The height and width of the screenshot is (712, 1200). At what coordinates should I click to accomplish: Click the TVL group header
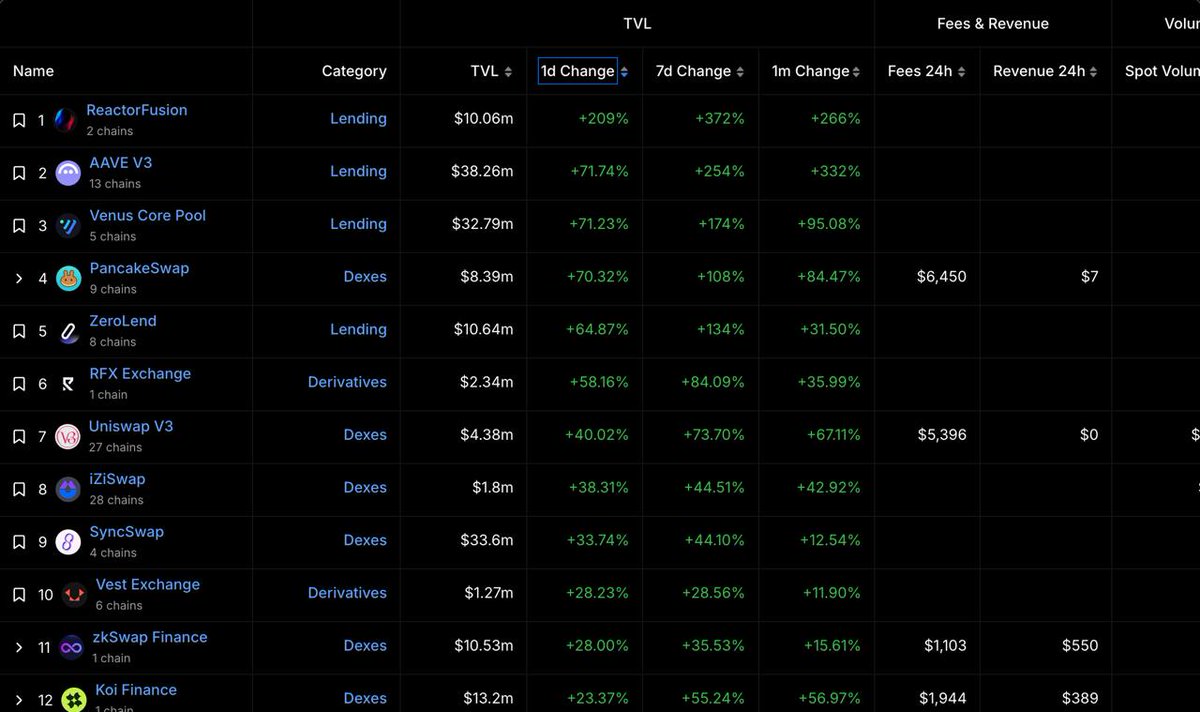[637, 23]
